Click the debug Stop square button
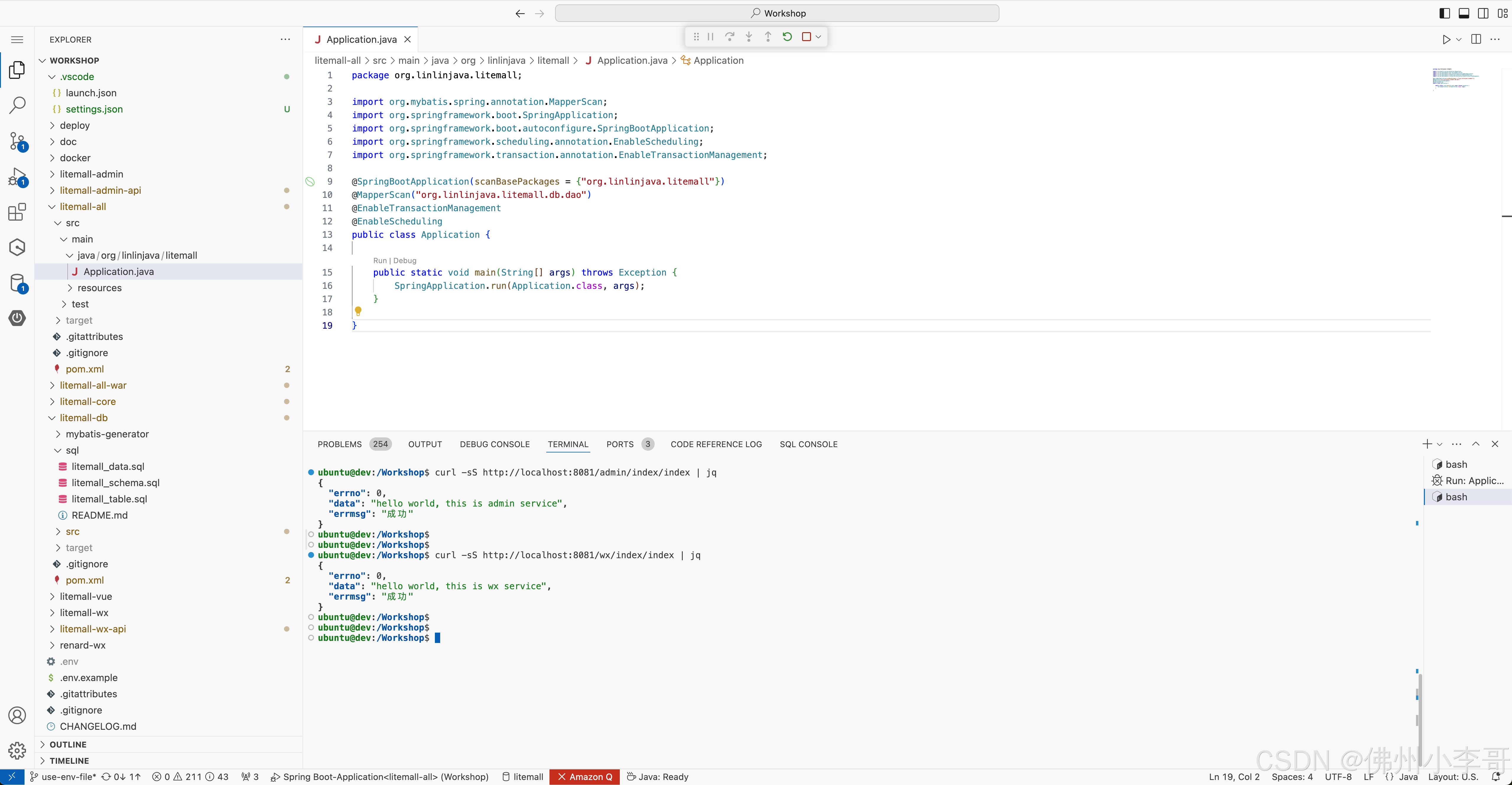 [807, 36]
